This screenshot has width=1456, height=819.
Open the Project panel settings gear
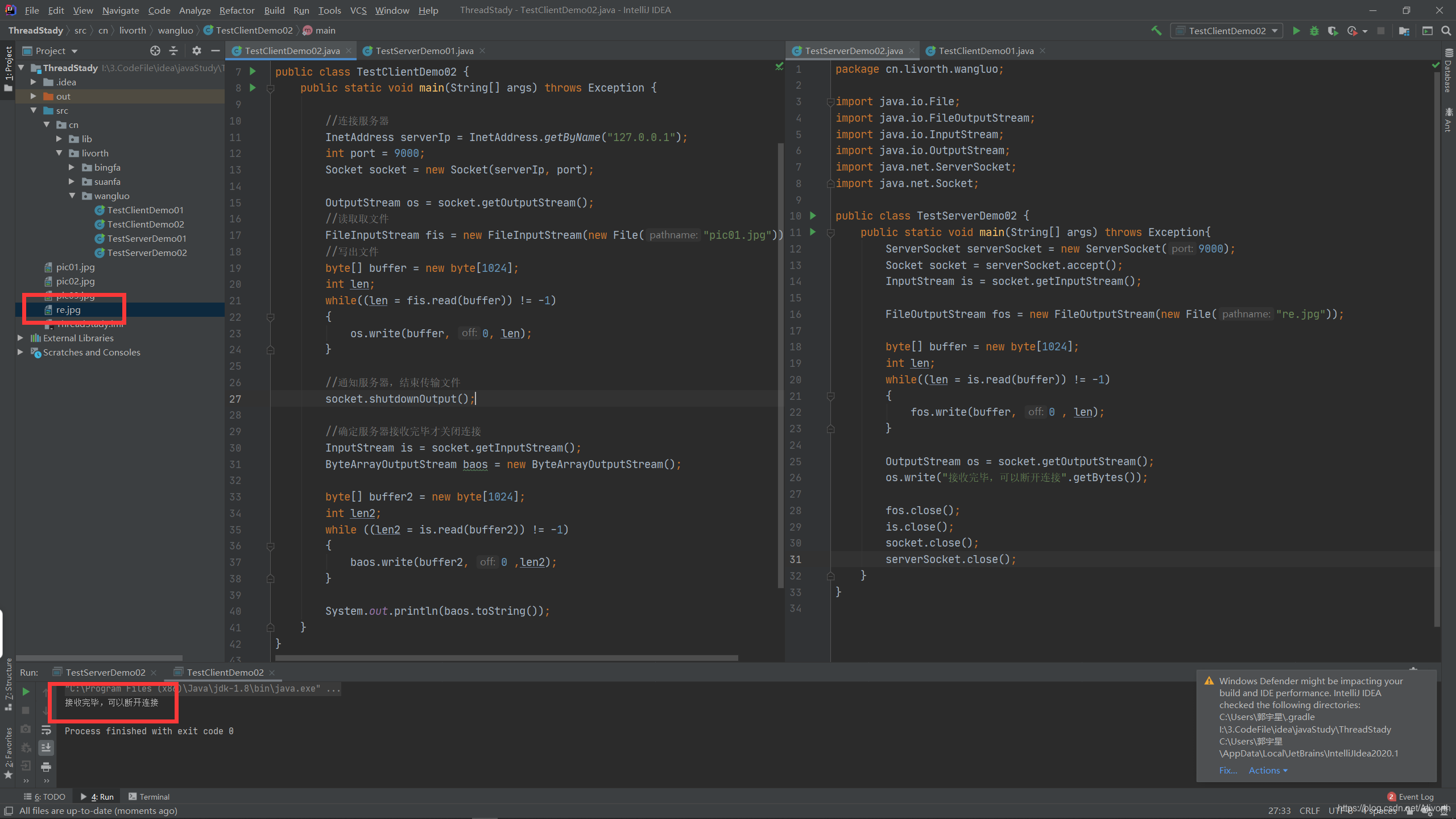[197, 51]
